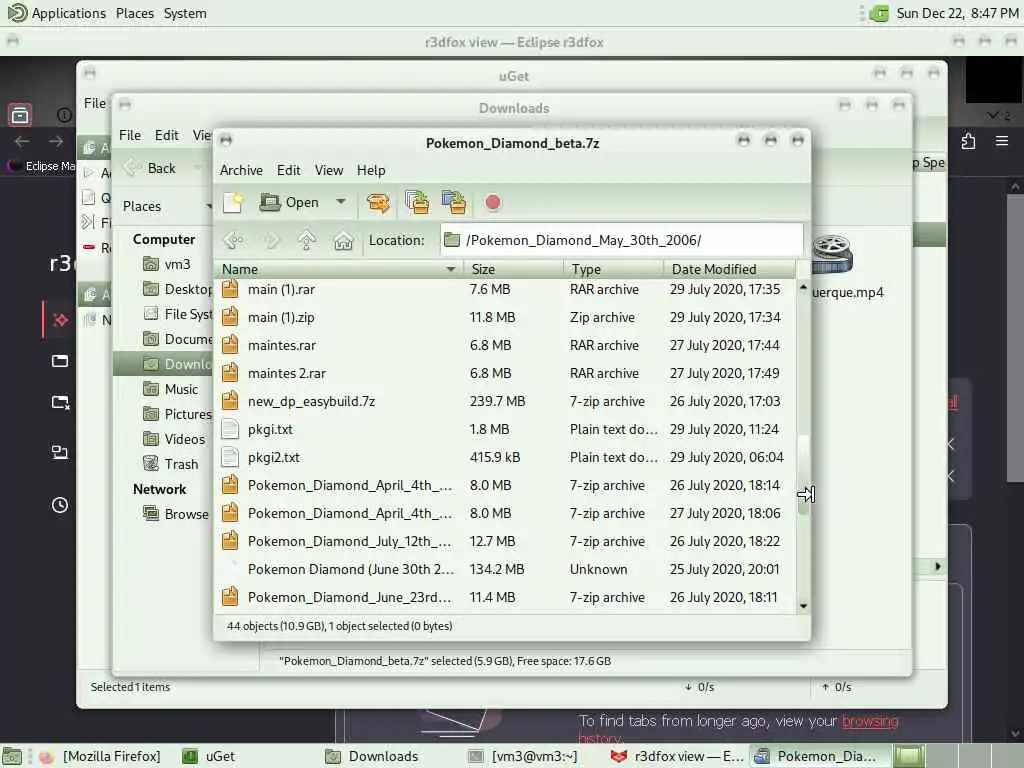Click show desktop icon in taskbar
This screenshot has height=768, width=1024.
(12, 756)
